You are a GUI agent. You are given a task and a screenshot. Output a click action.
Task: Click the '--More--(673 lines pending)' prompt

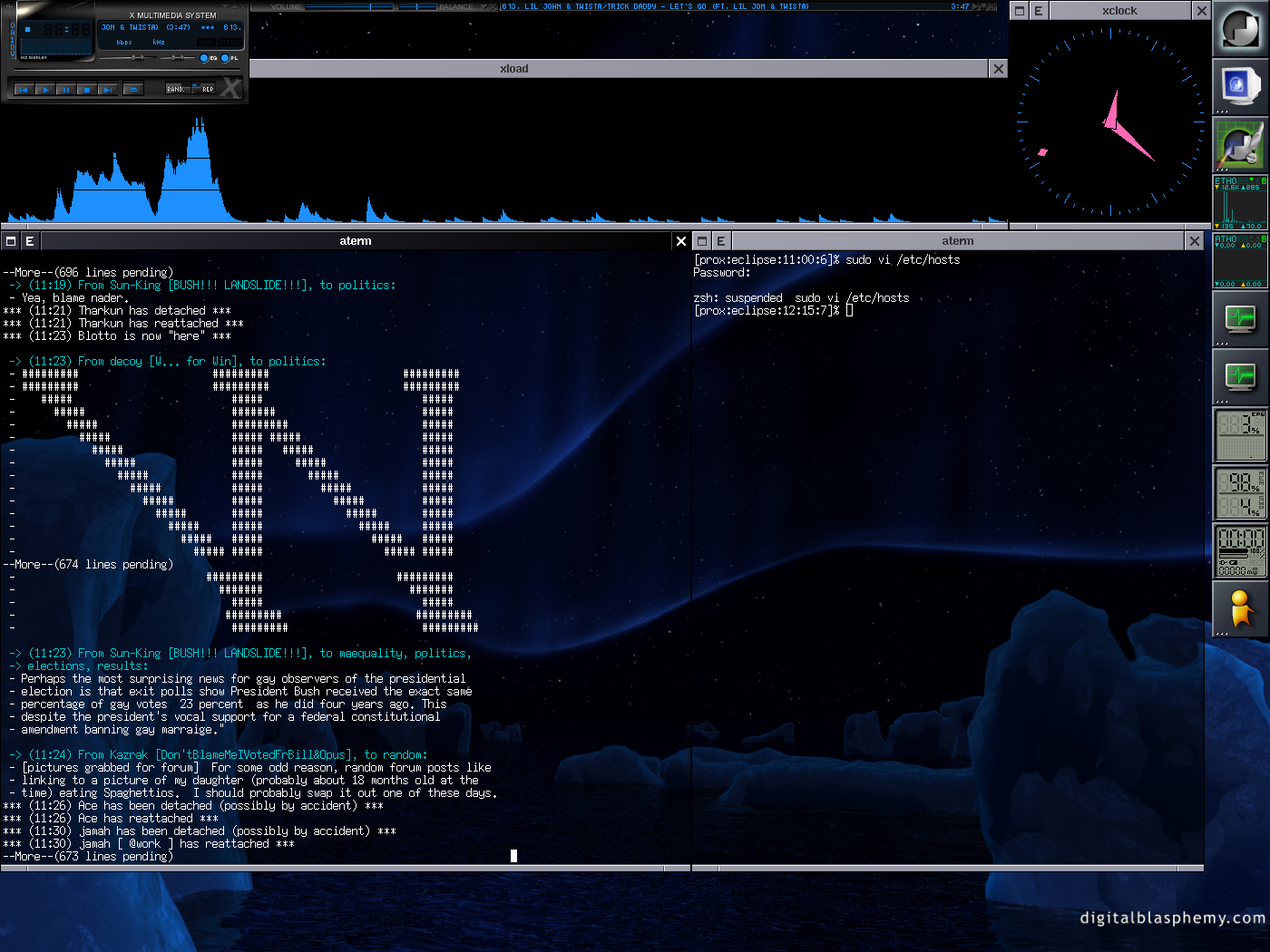click(88, 857)
